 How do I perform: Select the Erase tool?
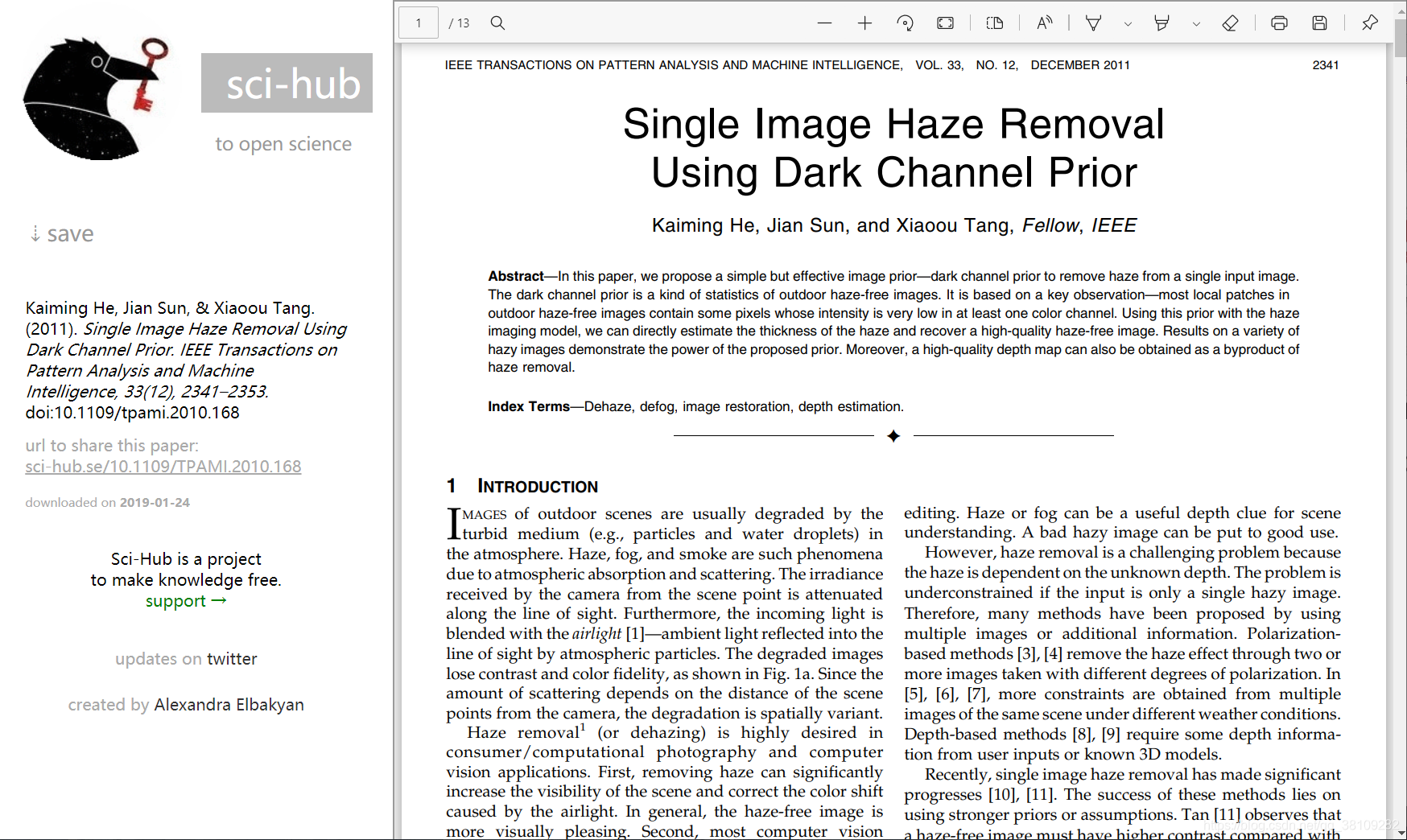1230,23
